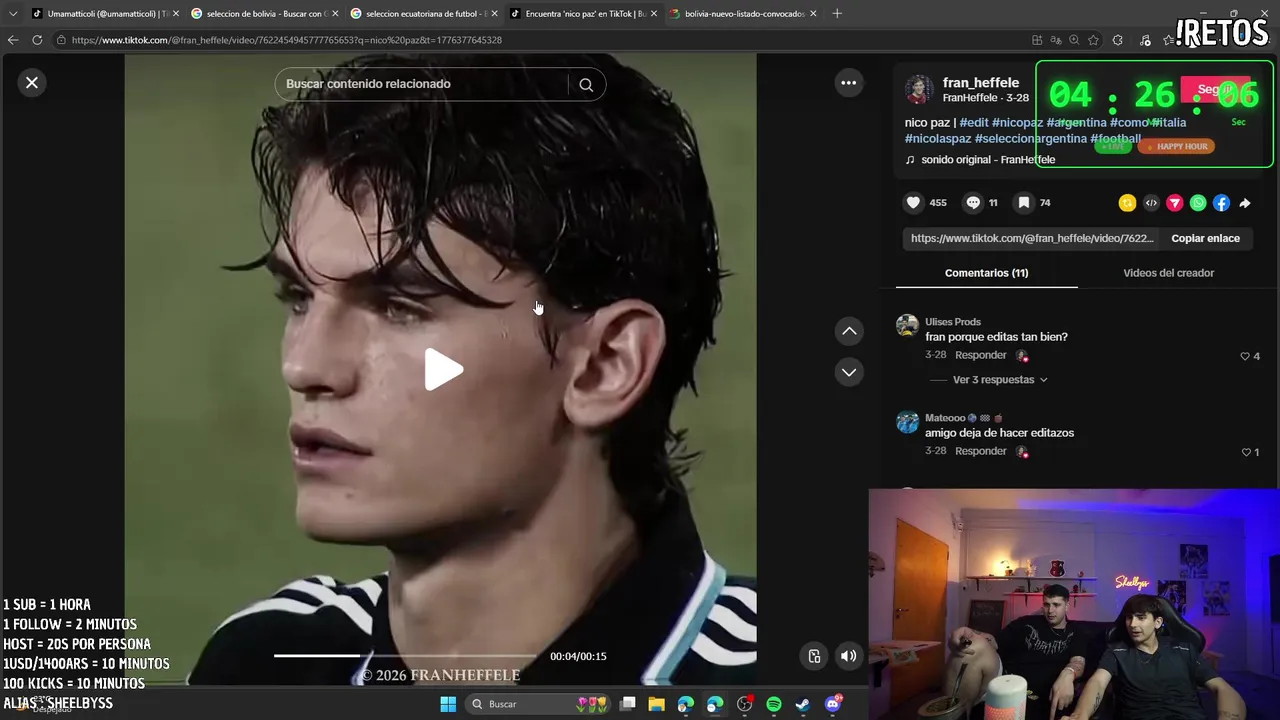Switch to 'Comentarios (11)' tab
The height and width of the screenshot is (720, 1280).
pos(986,273)
